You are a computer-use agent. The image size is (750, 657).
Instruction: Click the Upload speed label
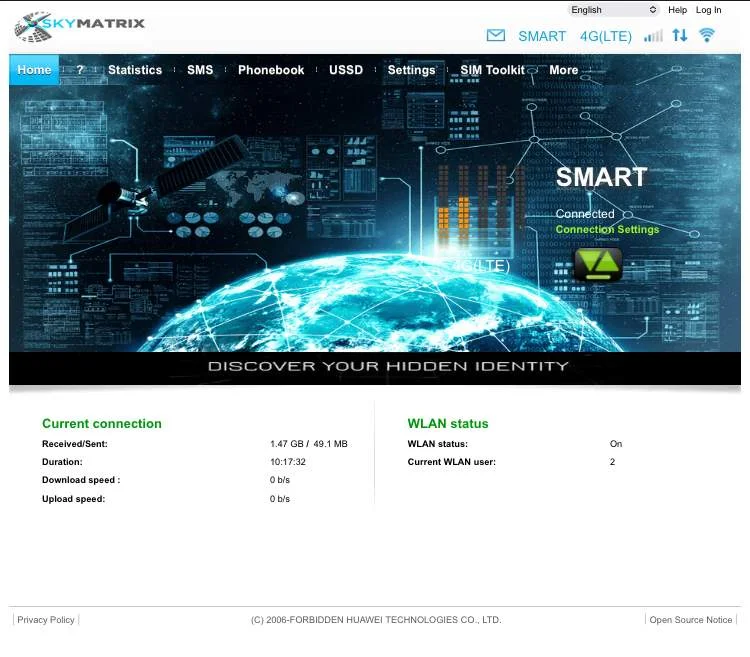73,499
